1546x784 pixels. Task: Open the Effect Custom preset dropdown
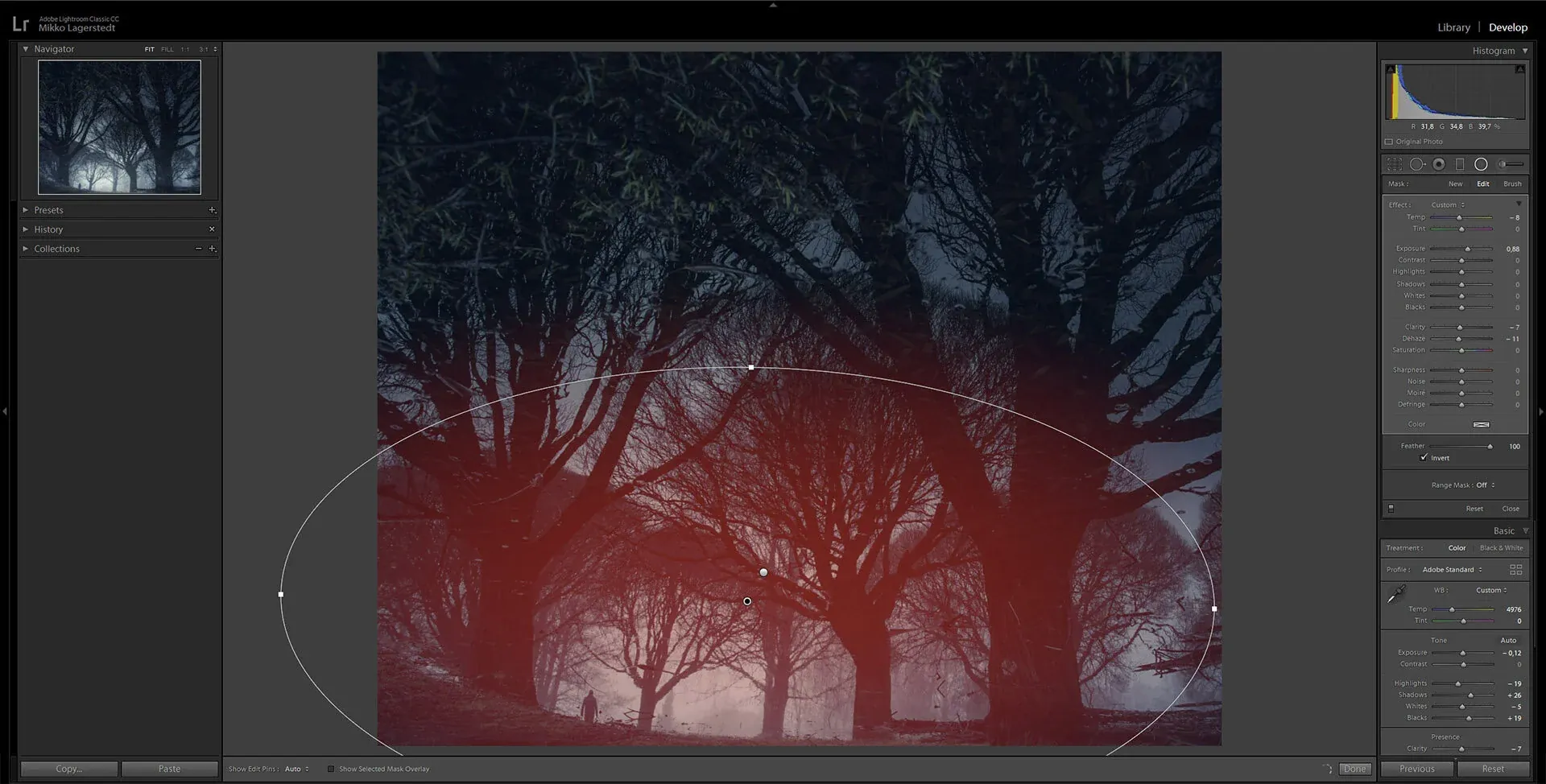click(1449, 204)
